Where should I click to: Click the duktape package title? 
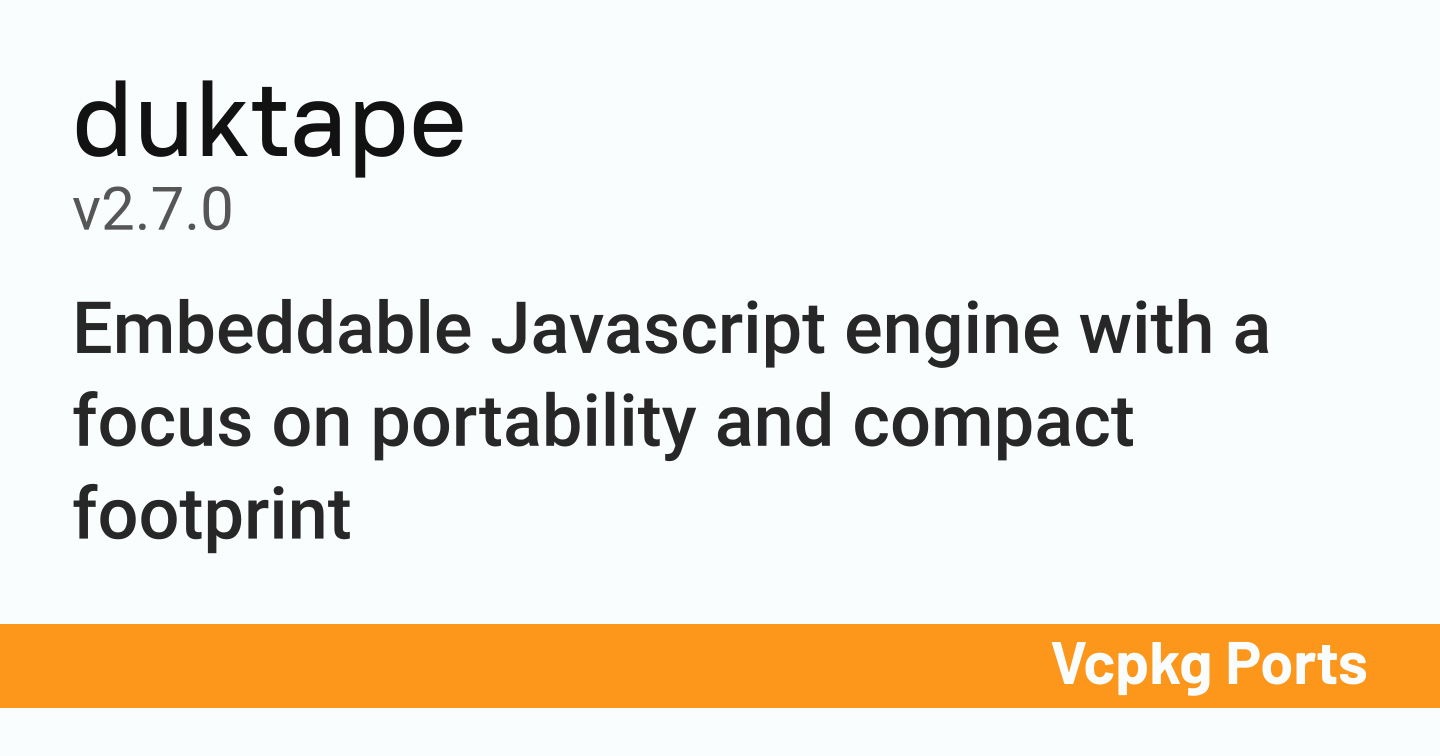pos(269,124)
